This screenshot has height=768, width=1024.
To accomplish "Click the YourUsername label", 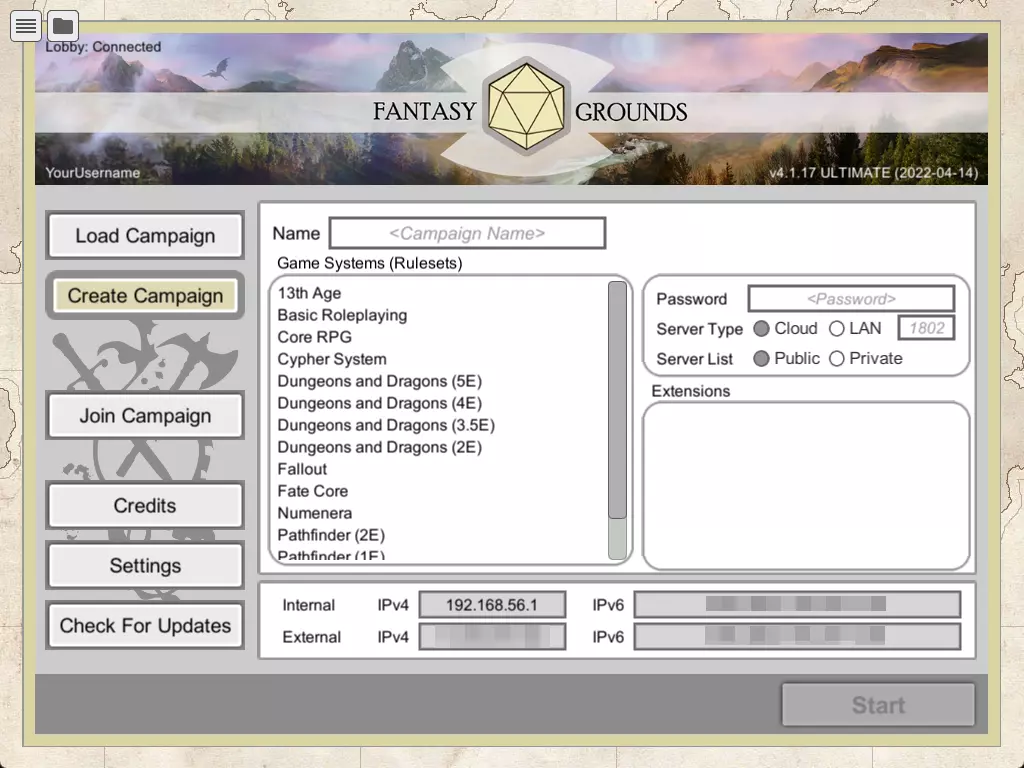I will pyautogui.click(x=93, y=173).
